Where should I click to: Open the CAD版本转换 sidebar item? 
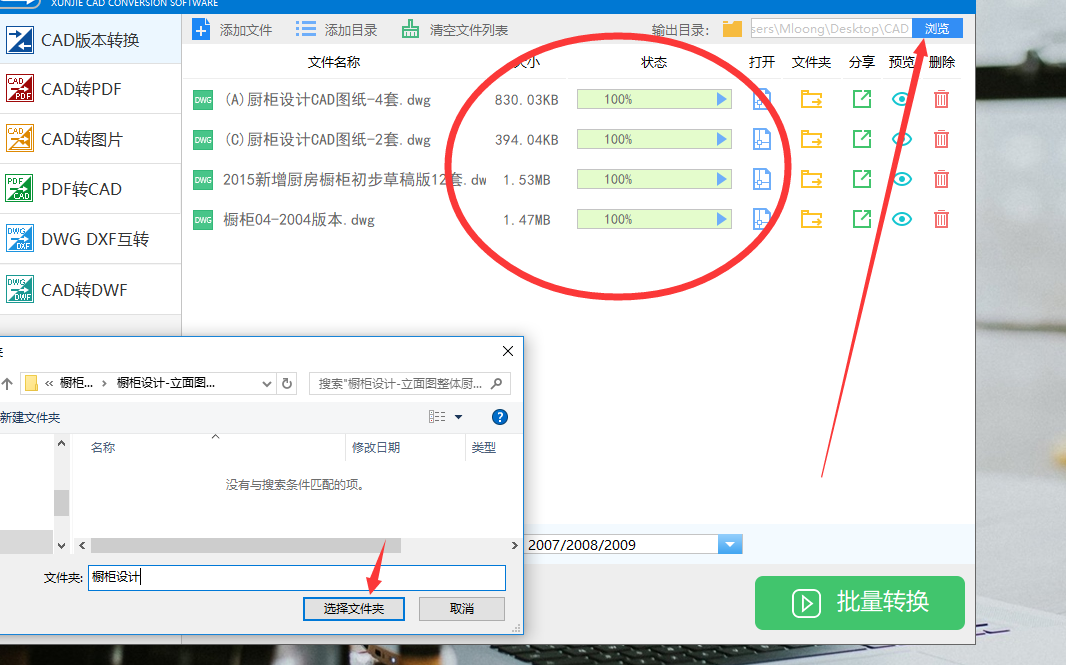[90, 40]
